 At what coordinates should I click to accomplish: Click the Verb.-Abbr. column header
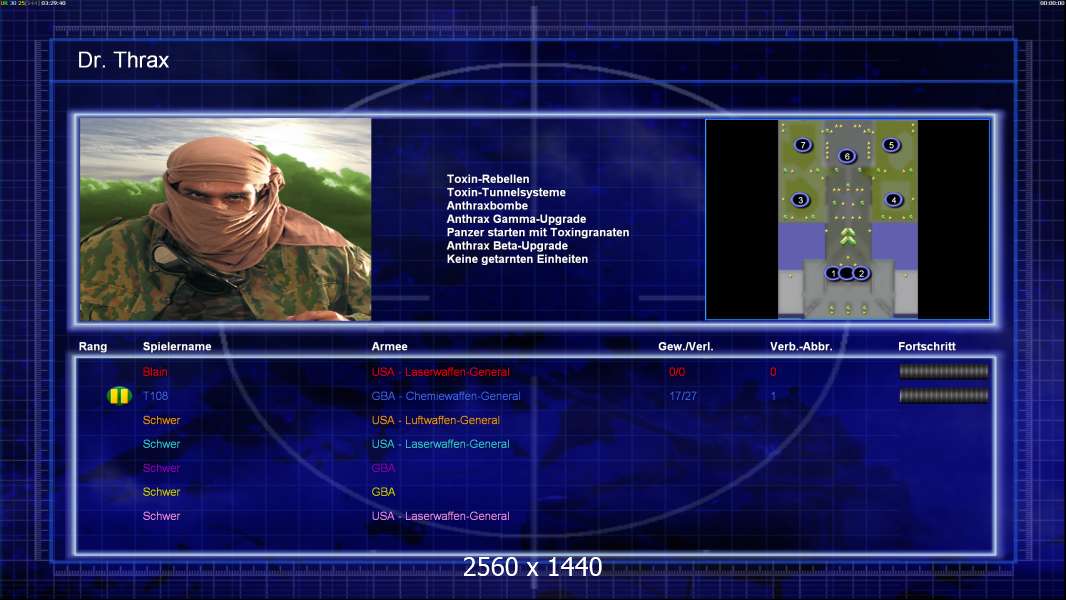[x=801, y=347]
